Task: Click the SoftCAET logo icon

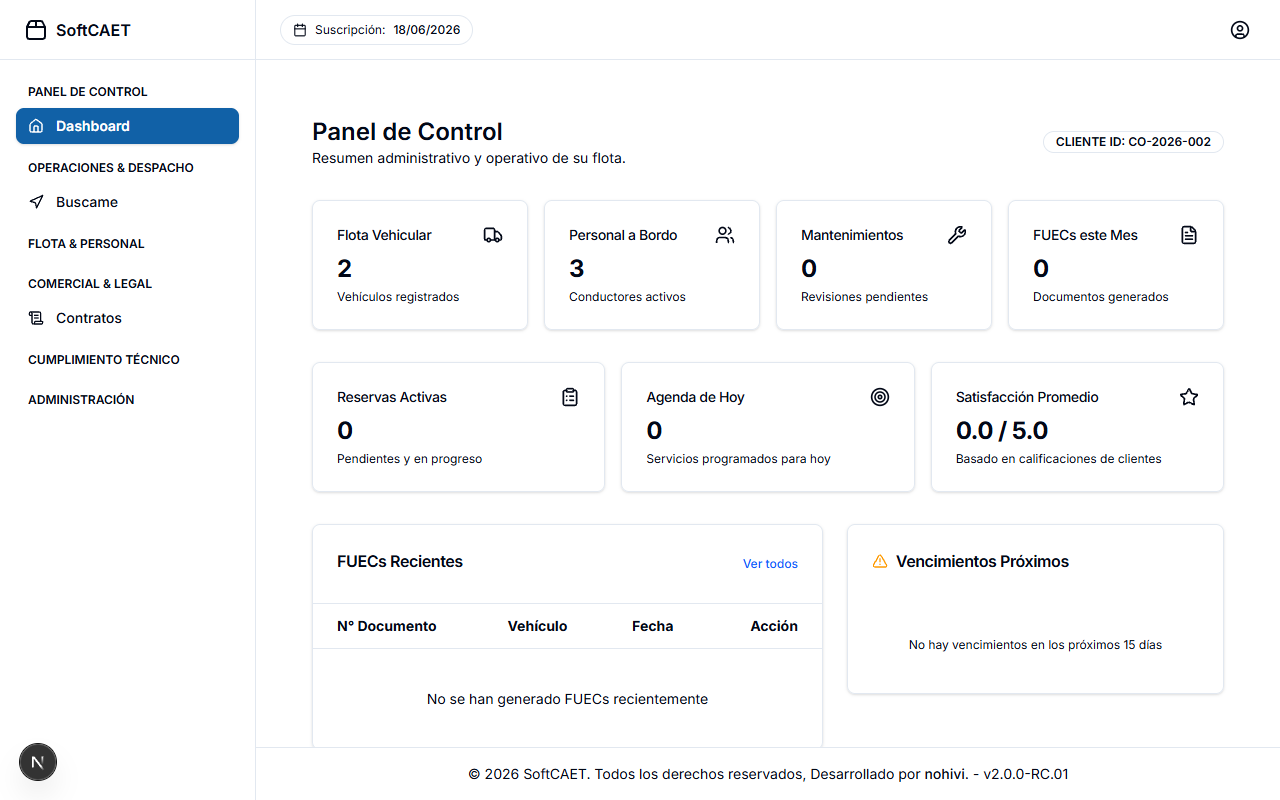Action: (36, 30)
